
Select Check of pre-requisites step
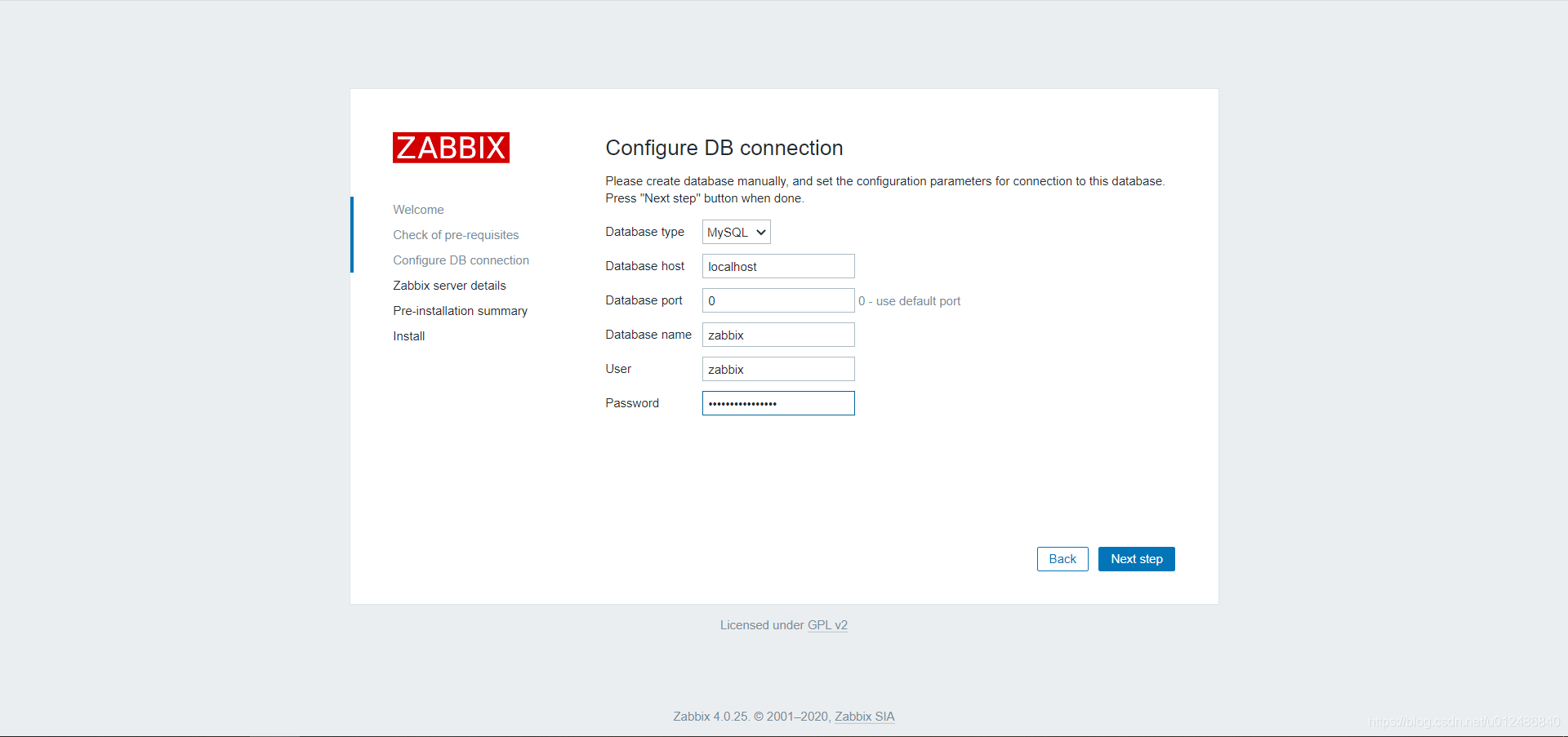point(456,235)
